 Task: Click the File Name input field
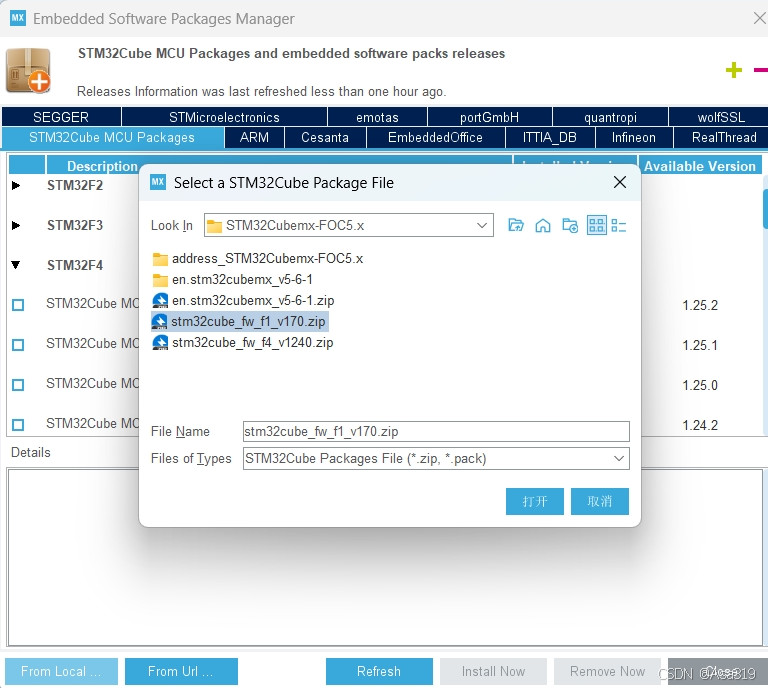[436, 431]
